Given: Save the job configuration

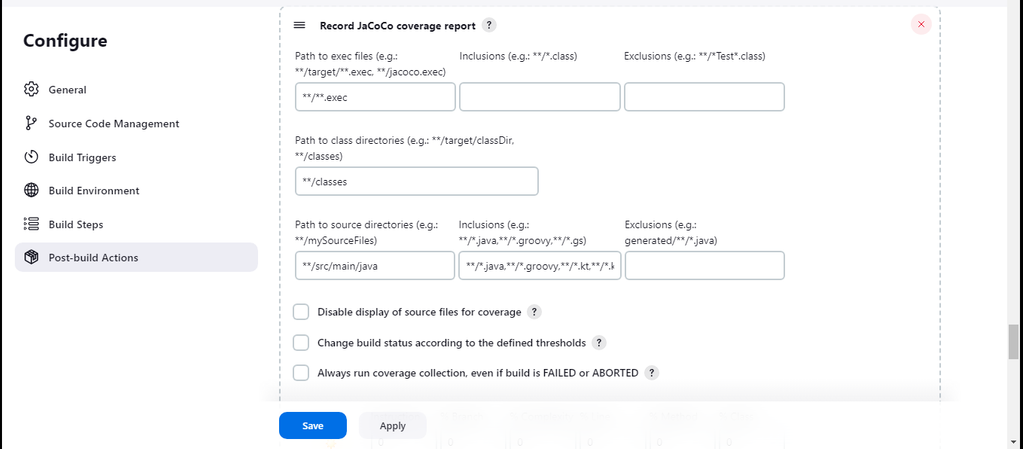Looking at the screenshot, I should pos(312,426).
